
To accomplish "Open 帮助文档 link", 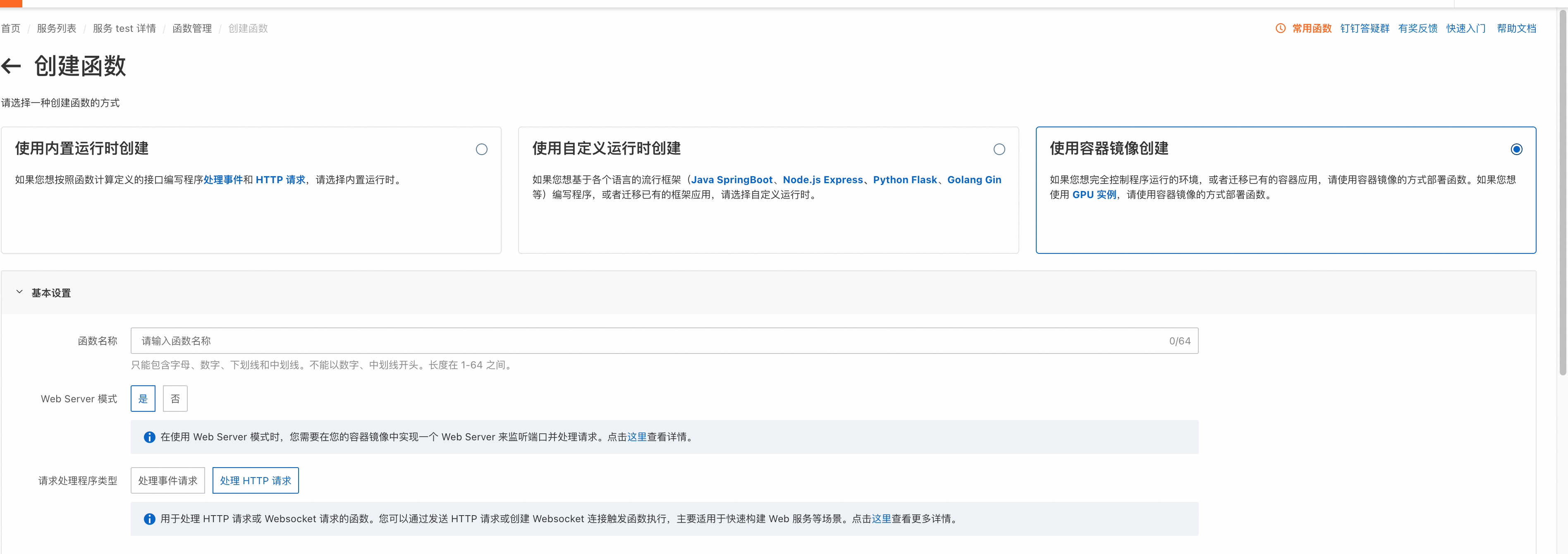I will (1516, 28).
